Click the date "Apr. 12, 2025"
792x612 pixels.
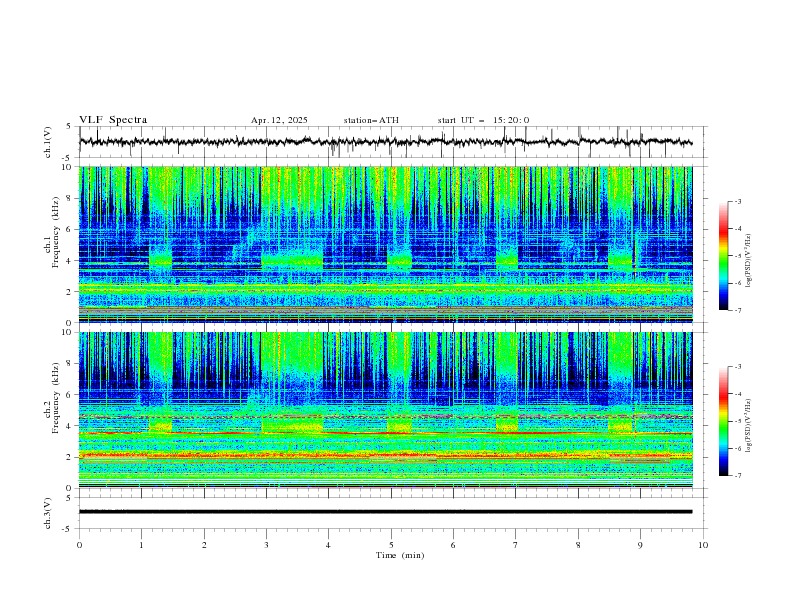(279, 120)
